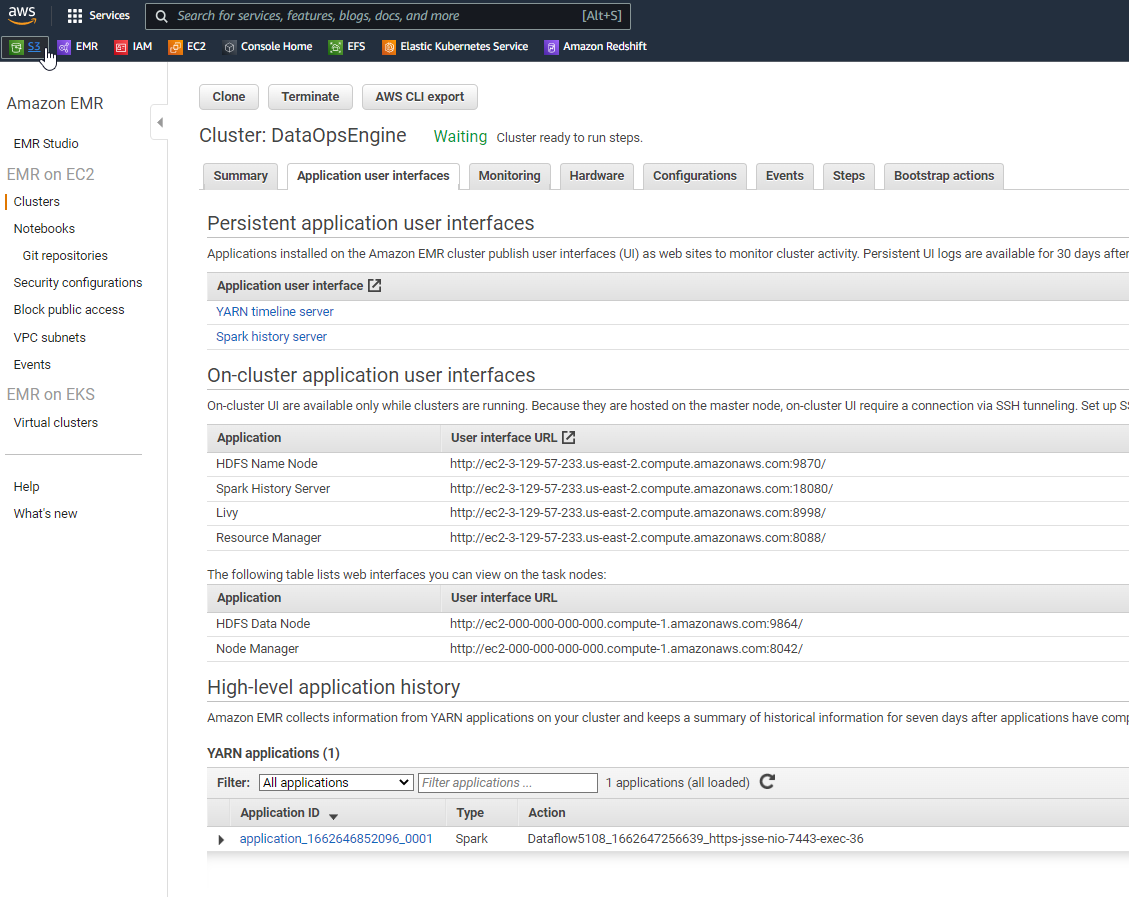Open the EMR shortcut icon
The width and height of the screenshot is (1129, 897).
[64, 47]
